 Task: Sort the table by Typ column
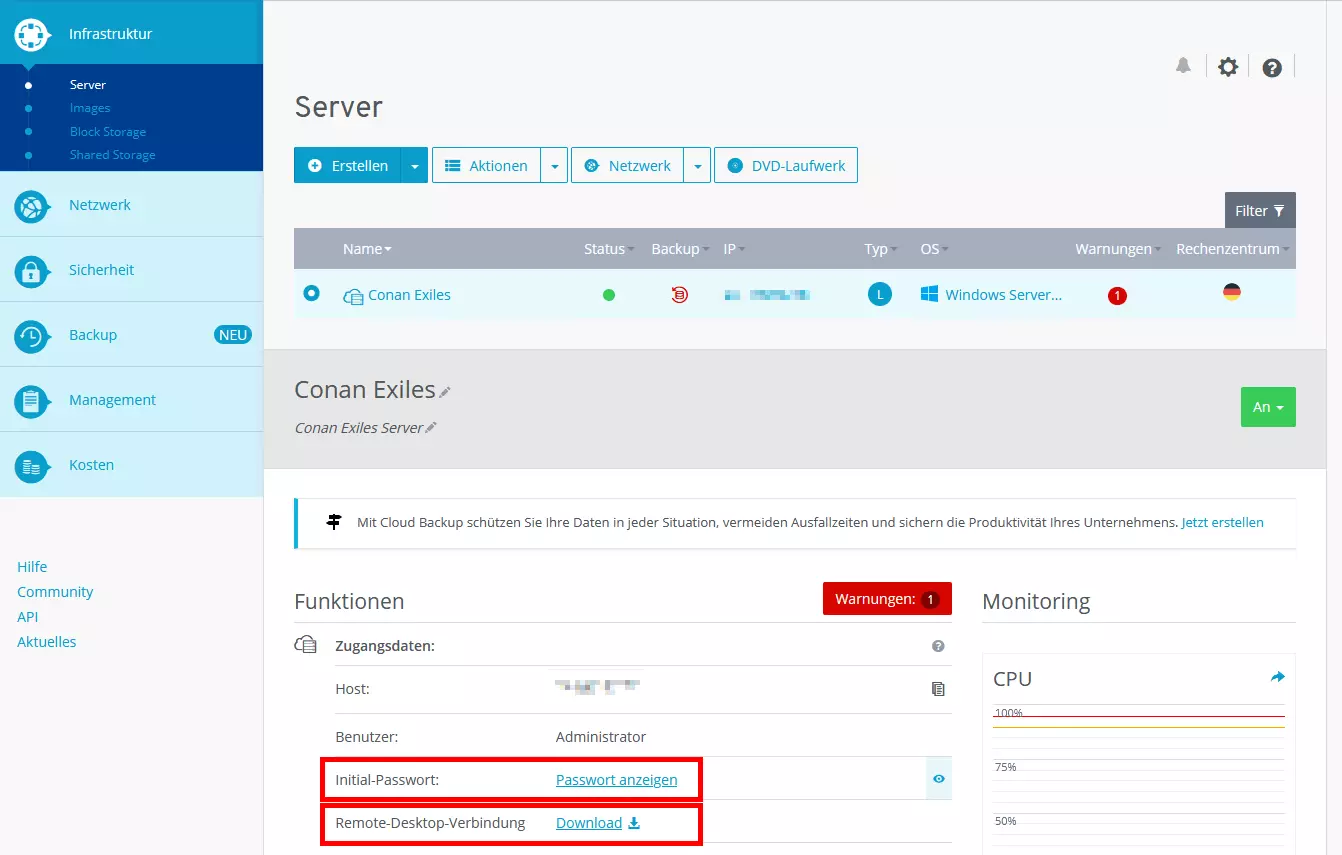pos(881,249)
